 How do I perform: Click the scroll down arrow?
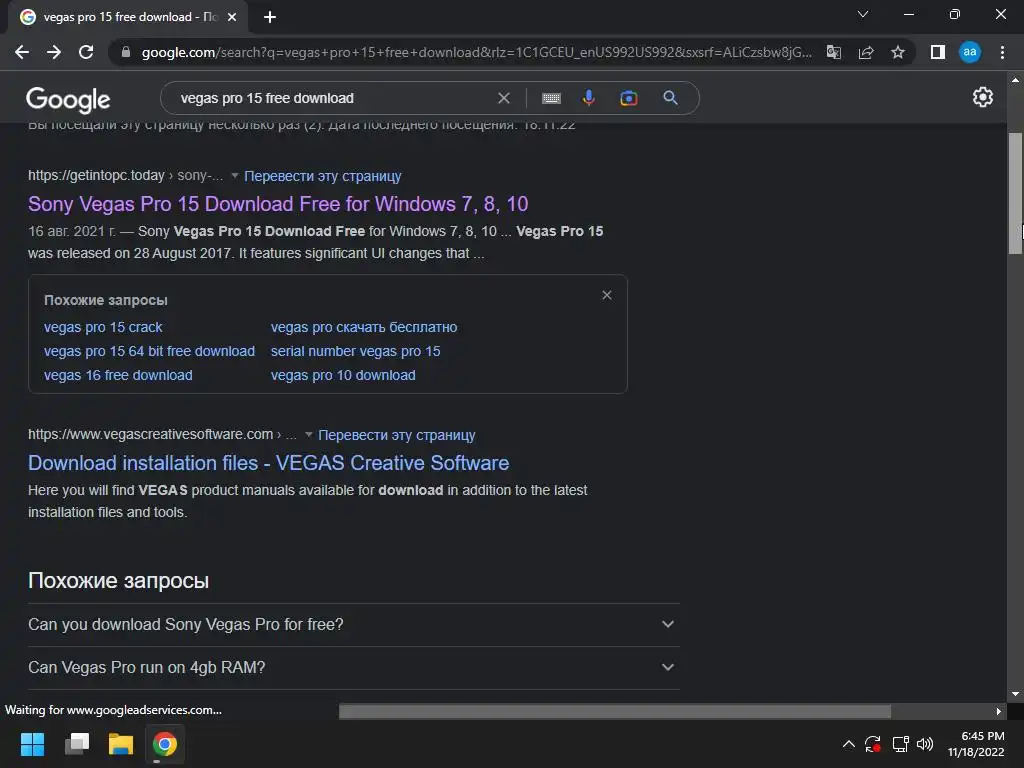pos(1015,694)
